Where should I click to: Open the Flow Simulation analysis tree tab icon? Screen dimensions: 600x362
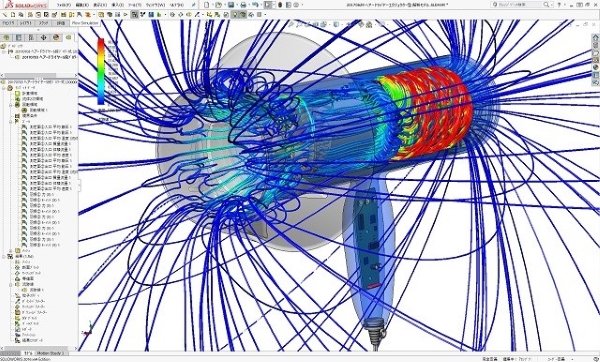[68, 38]
